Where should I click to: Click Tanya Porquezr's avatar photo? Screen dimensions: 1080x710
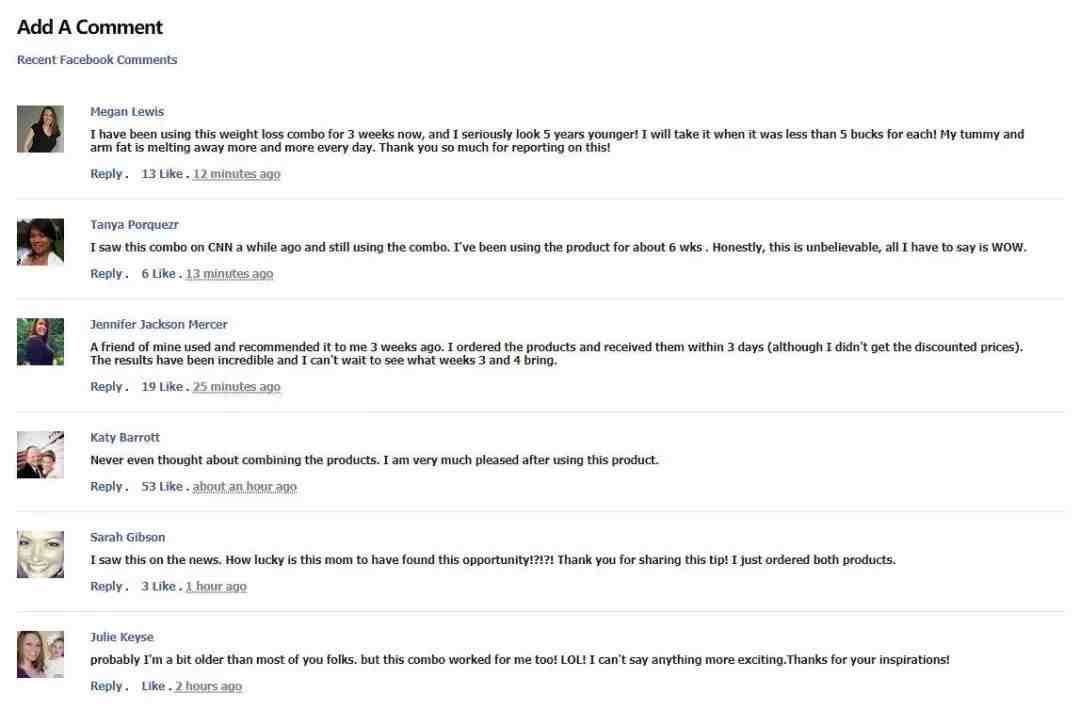[40, 242]
